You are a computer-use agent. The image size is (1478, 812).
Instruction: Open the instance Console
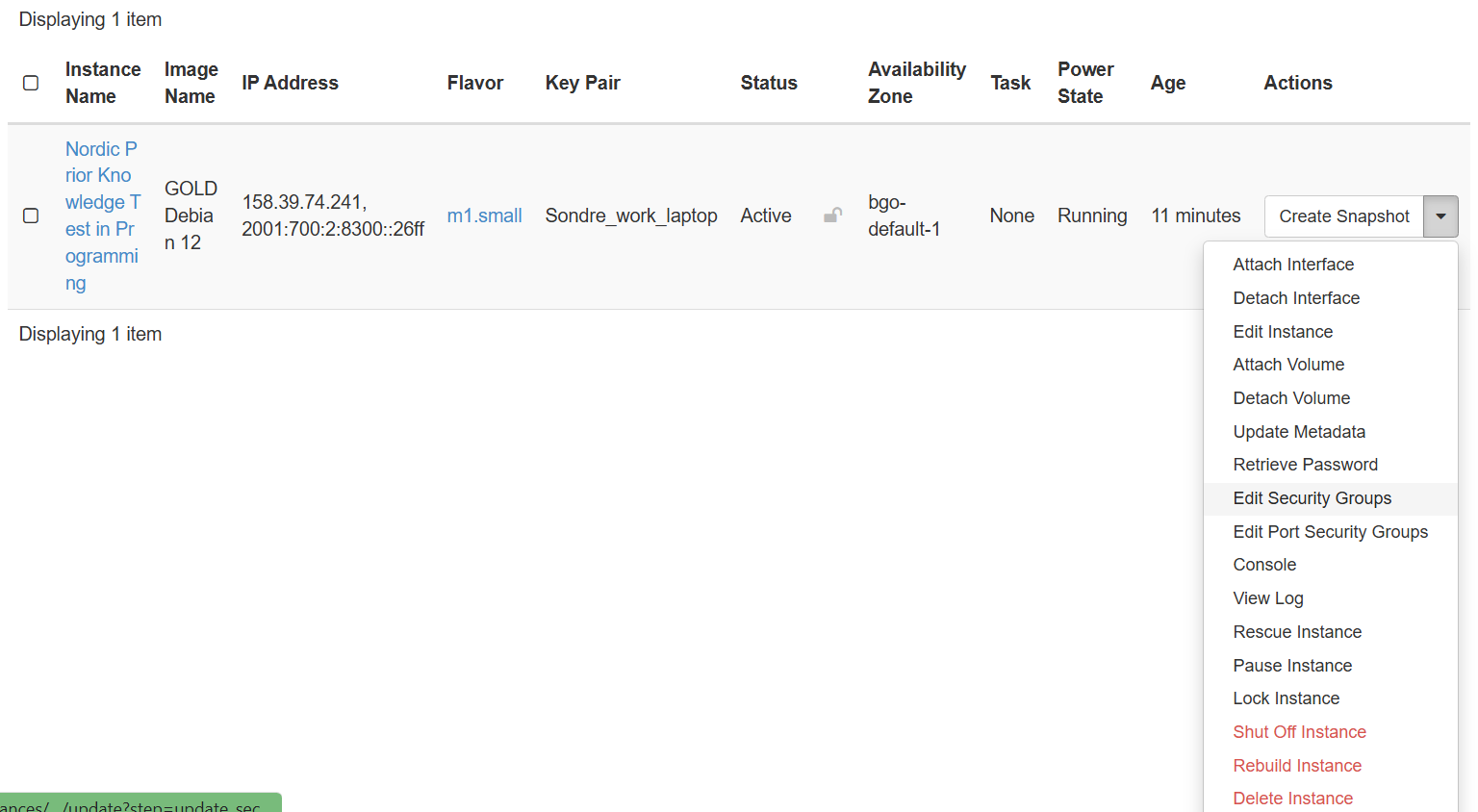click(x=1264, y=565)
